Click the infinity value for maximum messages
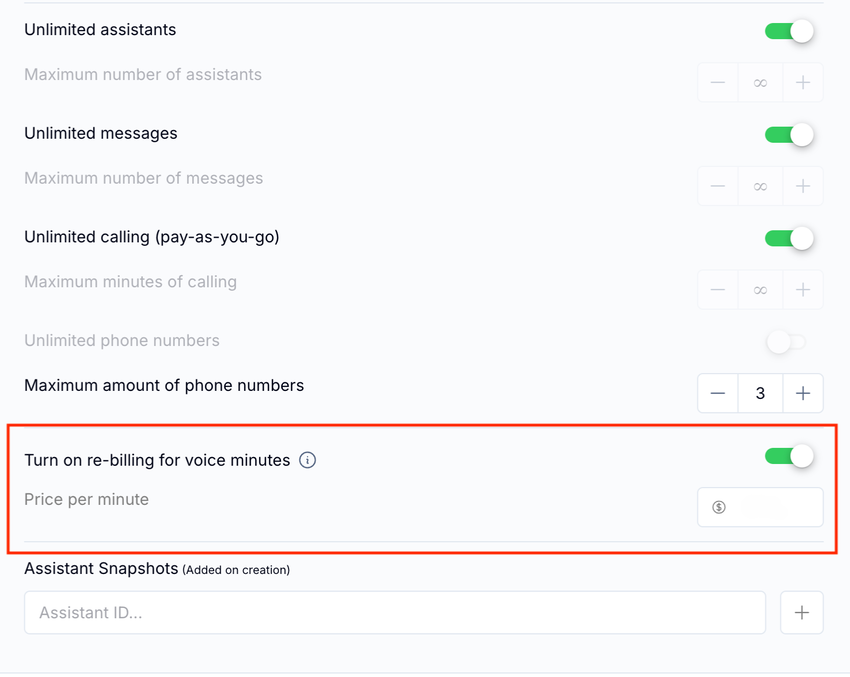Viewport: 850px width, 677px height. pyautogui.click(x=760, y=186)
